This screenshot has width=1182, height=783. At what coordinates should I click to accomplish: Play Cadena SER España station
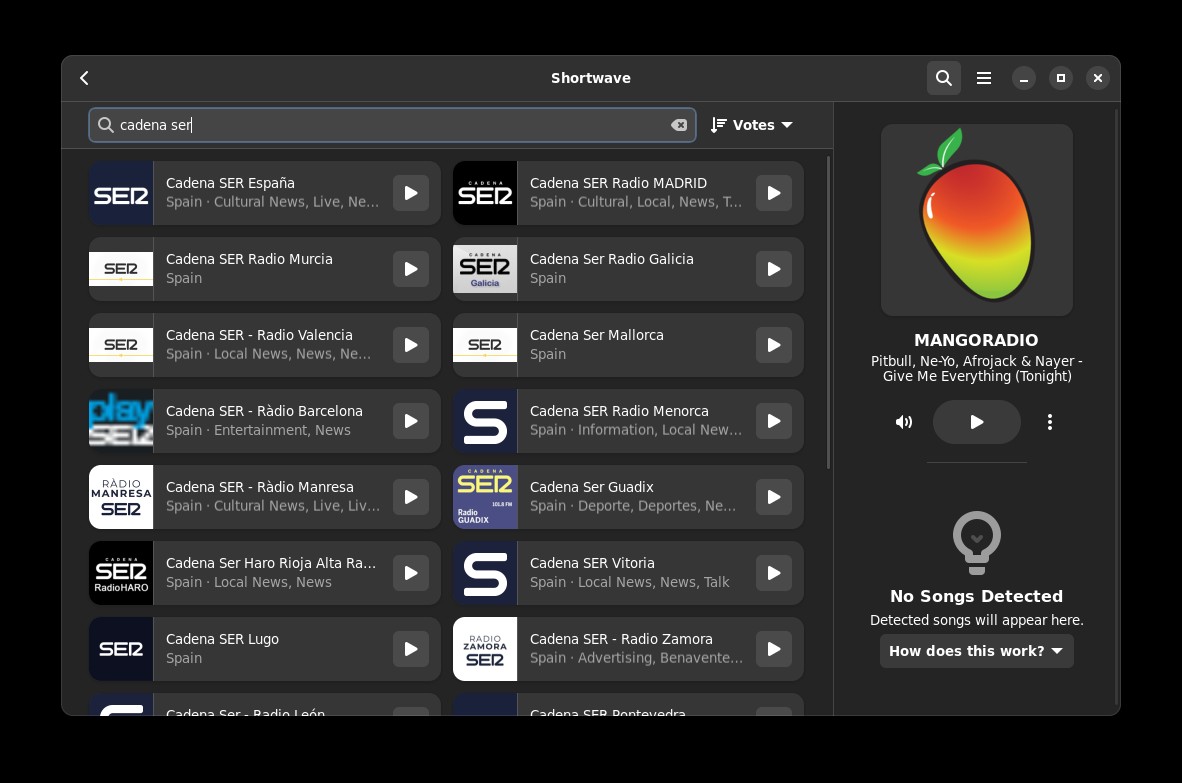[x=411, y=193]
